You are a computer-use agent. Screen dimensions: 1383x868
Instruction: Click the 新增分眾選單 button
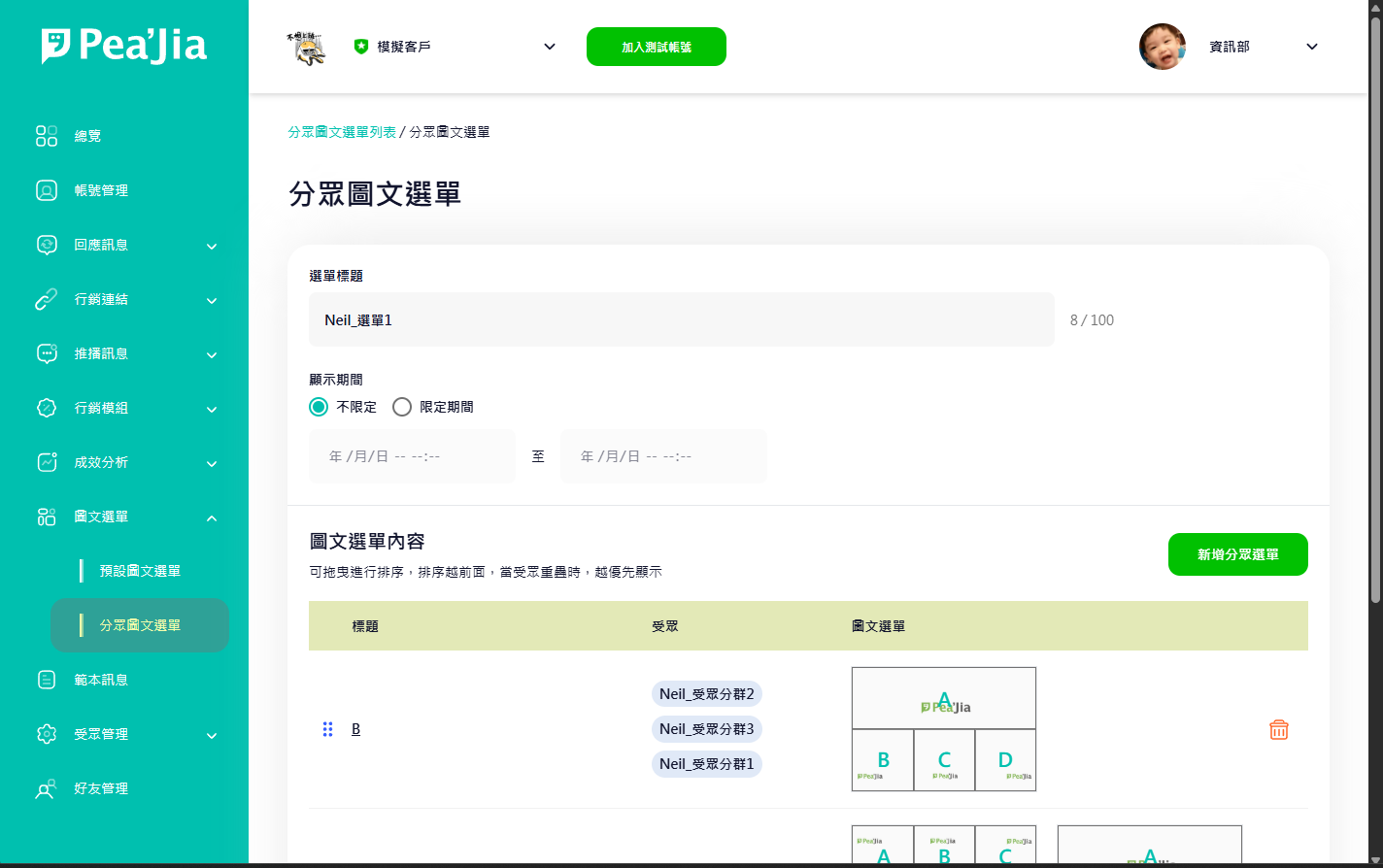pyautogui.click(x=1237, y=554)
